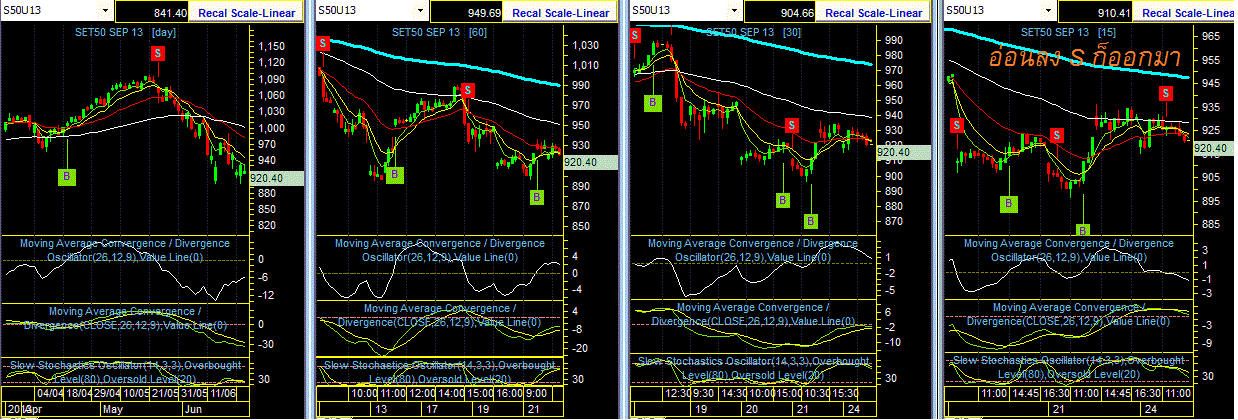The image size is (1238, 420).
Task: Click the top-left S sell marker on 30-minute chart
Action: coord(634,35)
